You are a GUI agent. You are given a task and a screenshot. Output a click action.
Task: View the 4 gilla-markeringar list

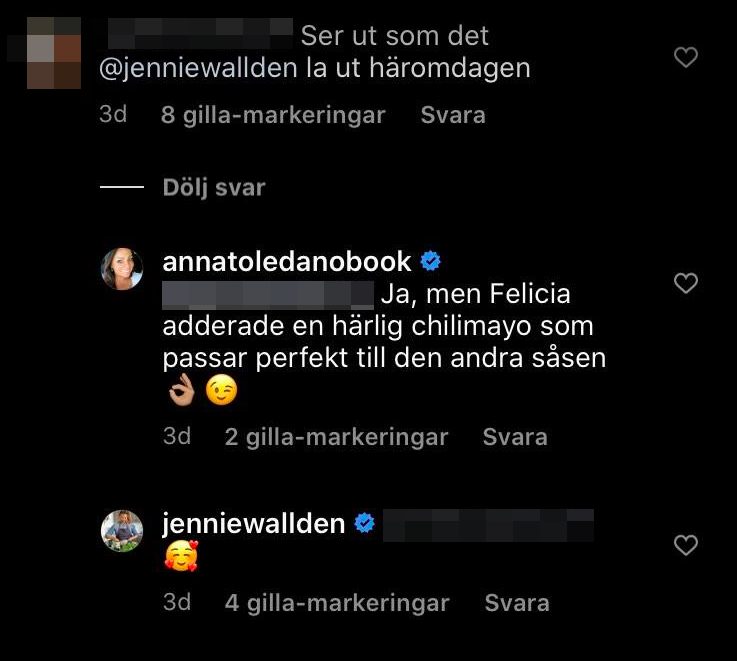point(337,604)
